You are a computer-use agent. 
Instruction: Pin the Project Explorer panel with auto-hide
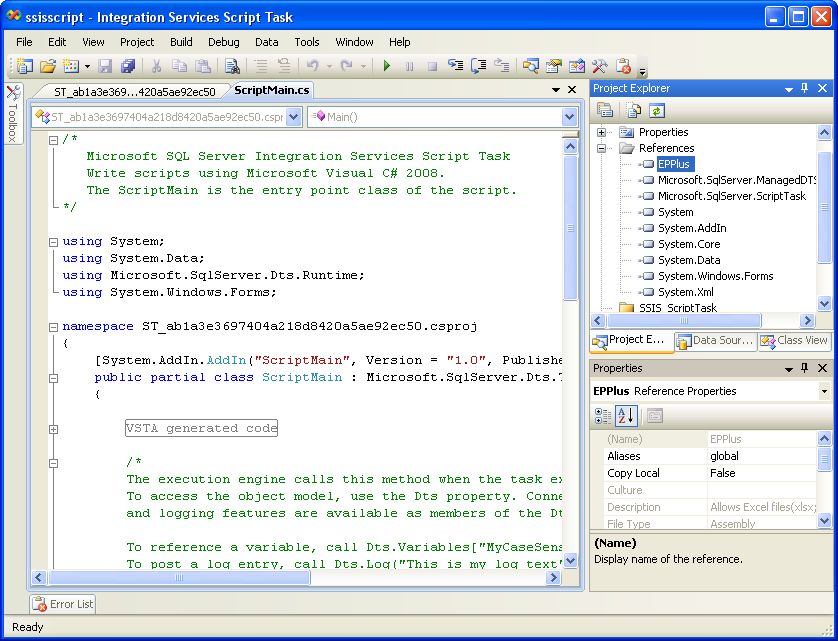pos(805,88)
